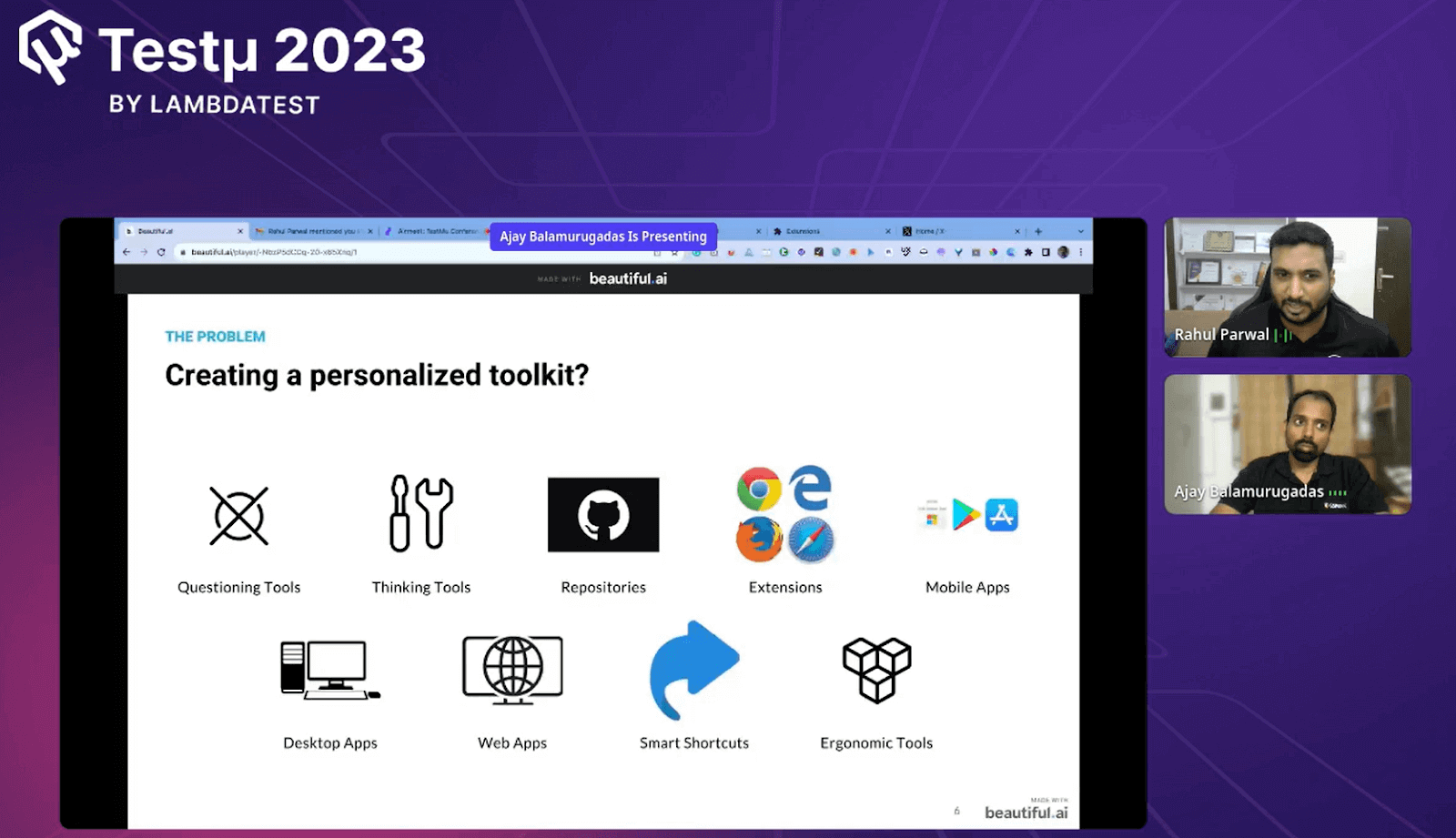
Task: Expand the Beautiful.ai tab's site info padlock
Action: pyautogui.click(x=182, y=252)
